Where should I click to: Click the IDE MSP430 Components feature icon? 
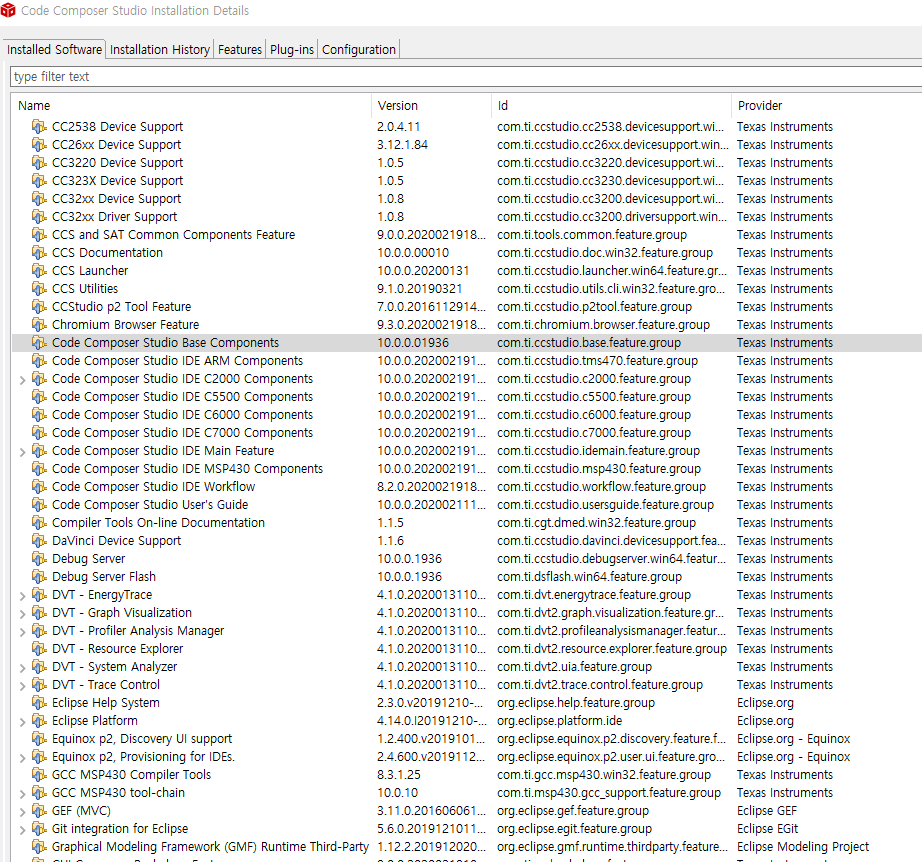[39, 469]
